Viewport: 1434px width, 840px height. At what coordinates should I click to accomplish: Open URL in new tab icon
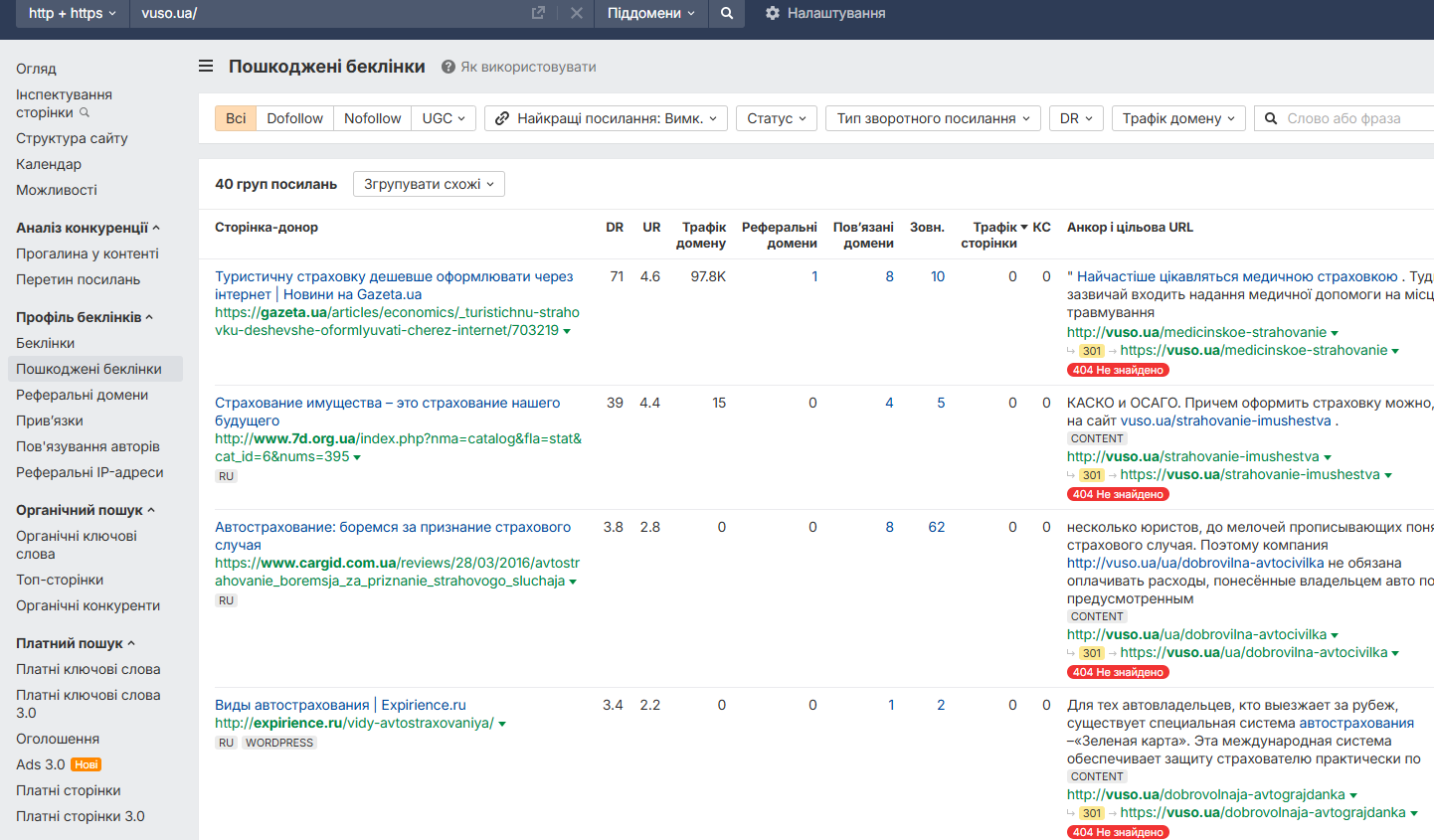pos(538,13)
